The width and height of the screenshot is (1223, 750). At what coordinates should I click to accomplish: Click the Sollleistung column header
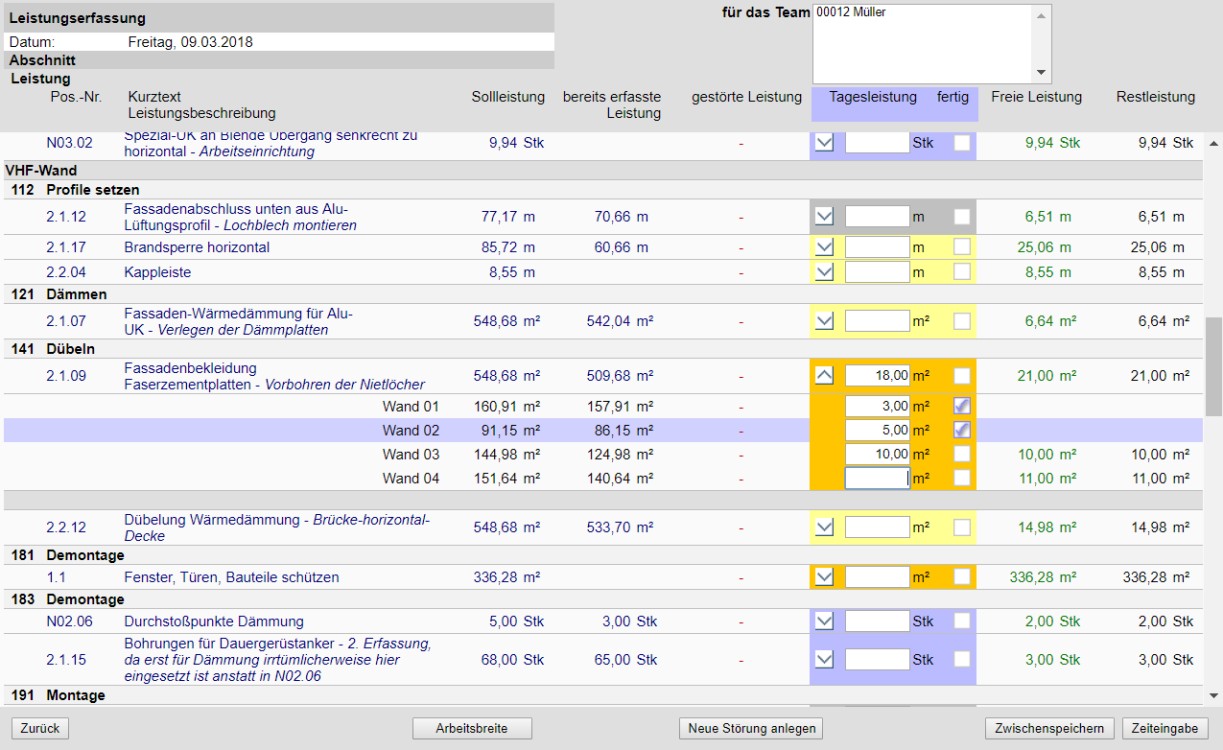pyautogui.click(x=508, y=97)
